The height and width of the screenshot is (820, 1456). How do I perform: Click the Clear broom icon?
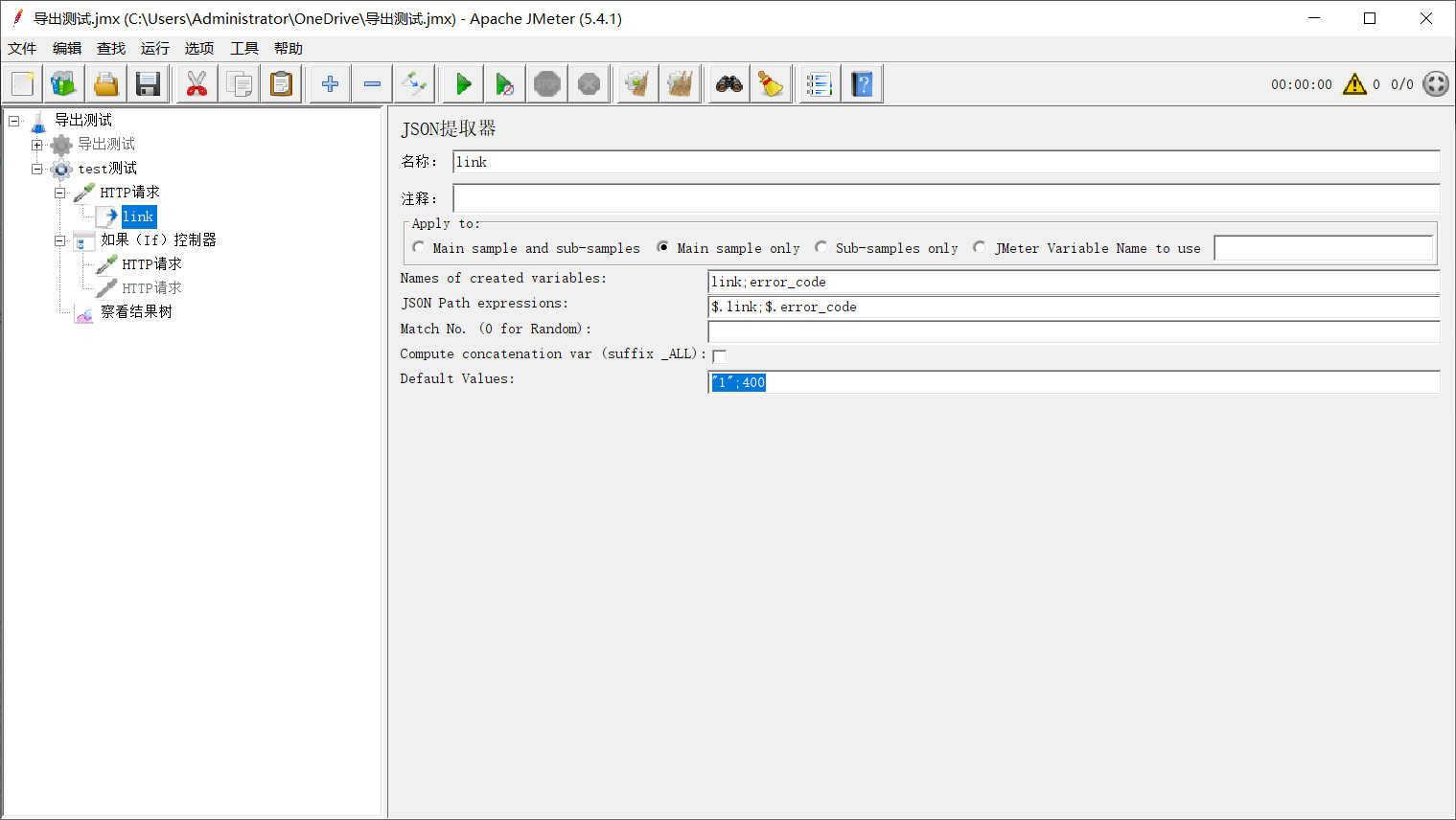click(x=637, y=84)
